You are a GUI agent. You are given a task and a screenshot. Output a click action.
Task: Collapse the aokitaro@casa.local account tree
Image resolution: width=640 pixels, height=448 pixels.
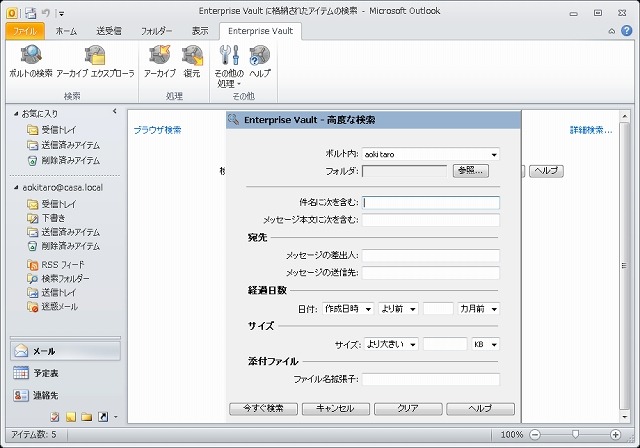coord(16,188)
